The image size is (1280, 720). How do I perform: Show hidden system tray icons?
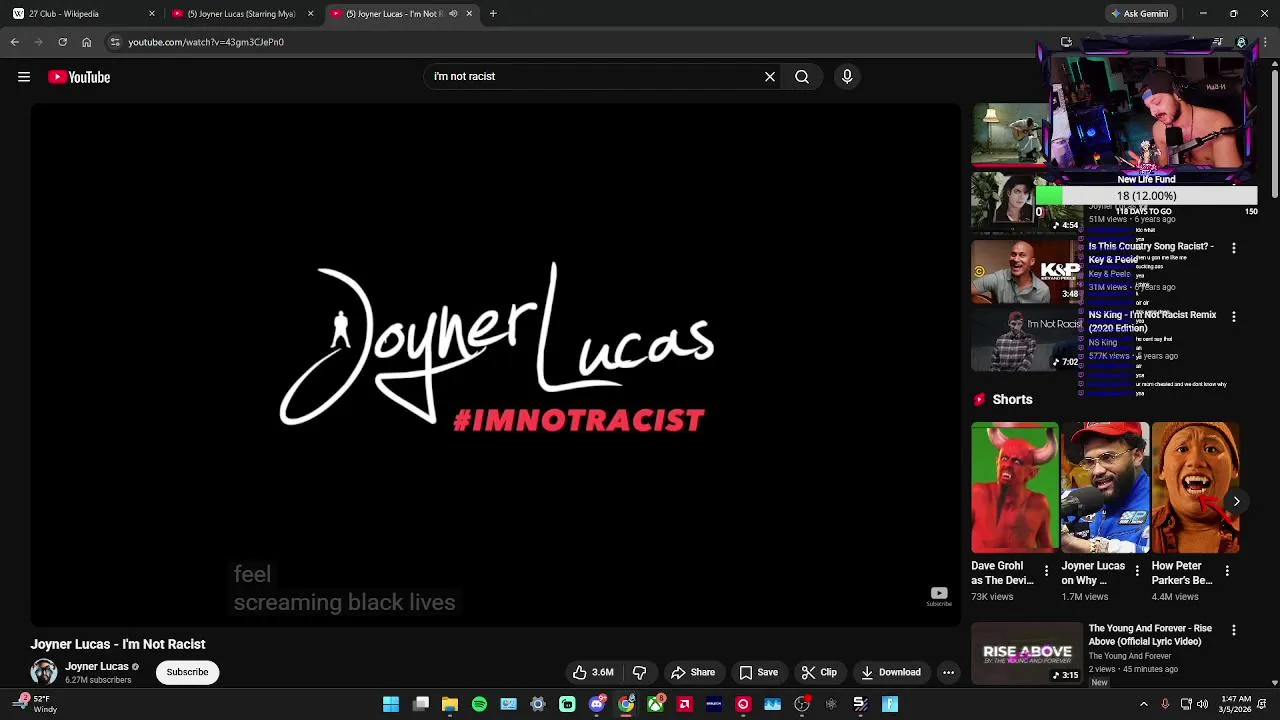[x=1144, y=704]
